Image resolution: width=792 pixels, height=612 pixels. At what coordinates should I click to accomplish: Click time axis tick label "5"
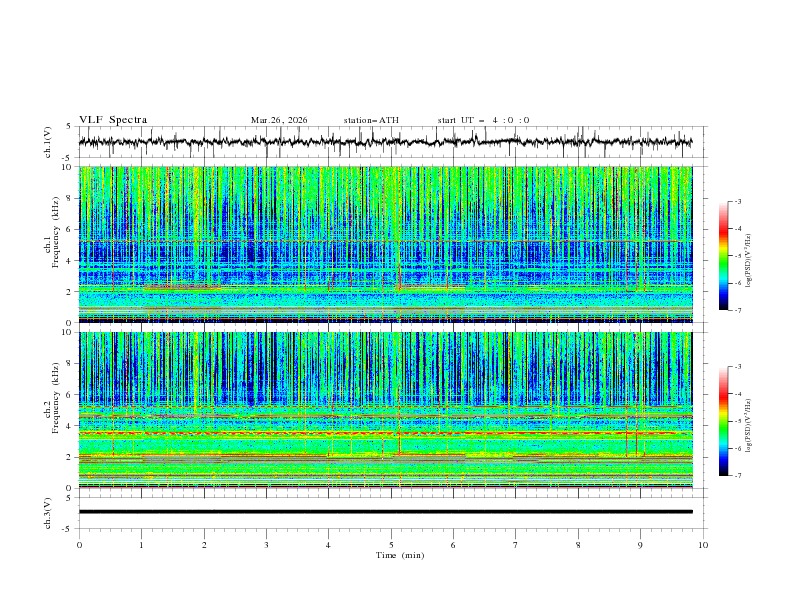(391, 545)
